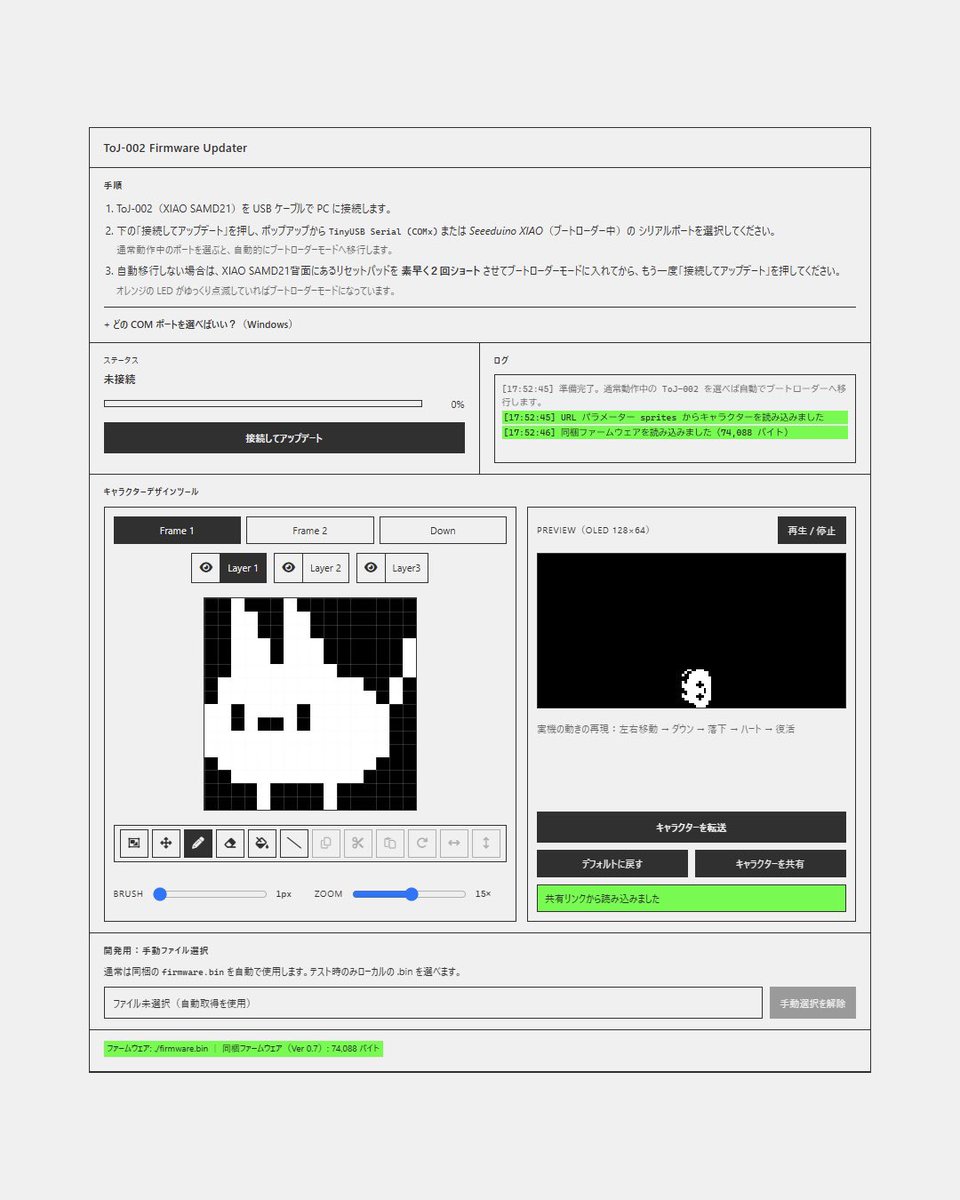Click the Rotate icon

(x=422, y=843)
